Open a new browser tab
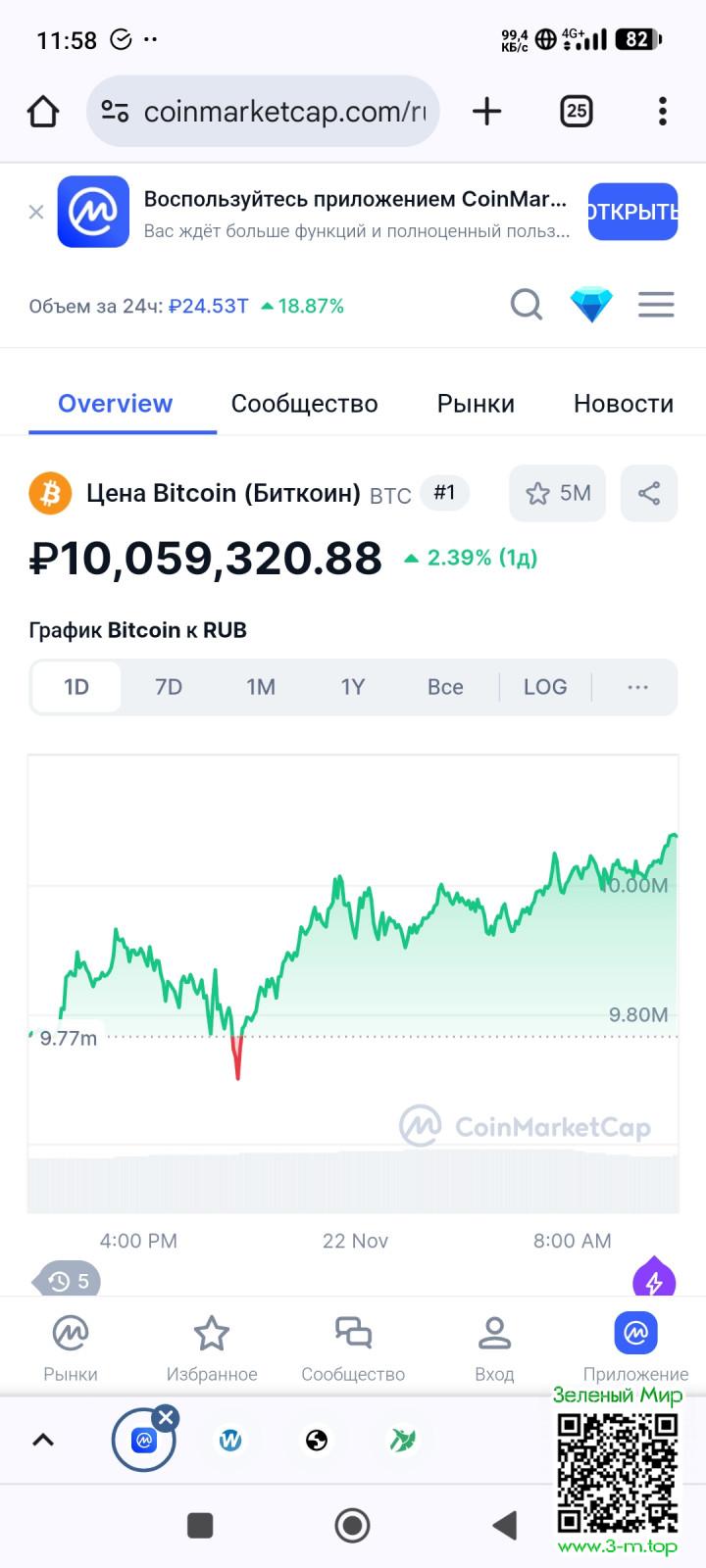706x1568 pixels. [x=486, y=112]
